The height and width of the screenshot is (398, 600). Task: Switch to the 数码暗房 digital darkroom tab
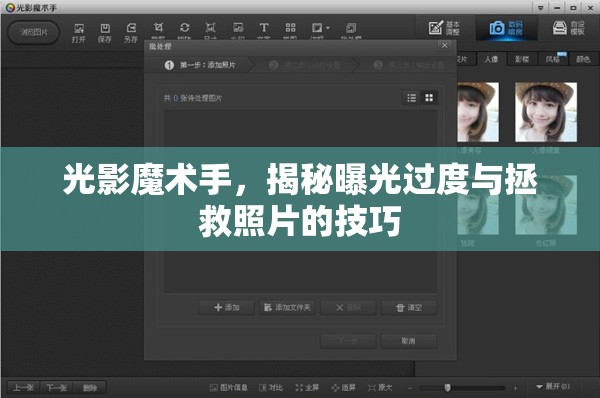pyautogui.click(x=506, y=28)
